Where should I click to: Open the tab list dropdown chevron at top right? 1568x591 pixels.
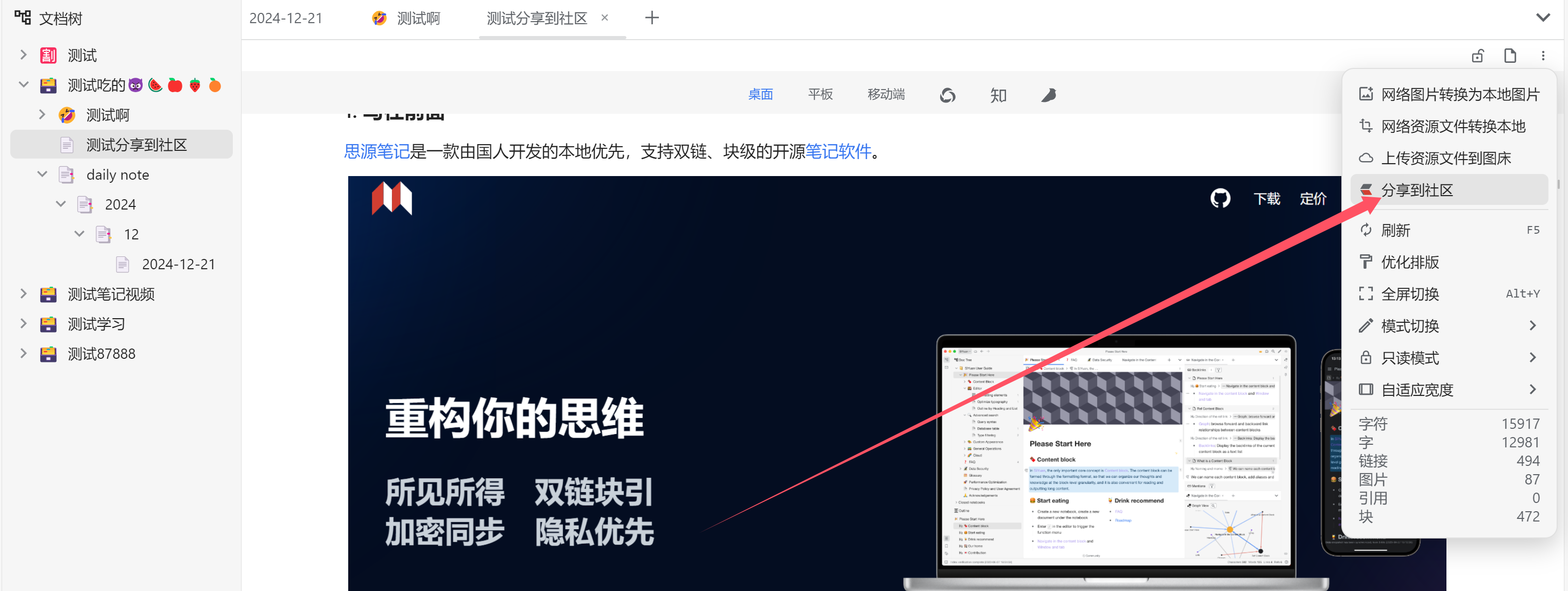[1542, 18]
